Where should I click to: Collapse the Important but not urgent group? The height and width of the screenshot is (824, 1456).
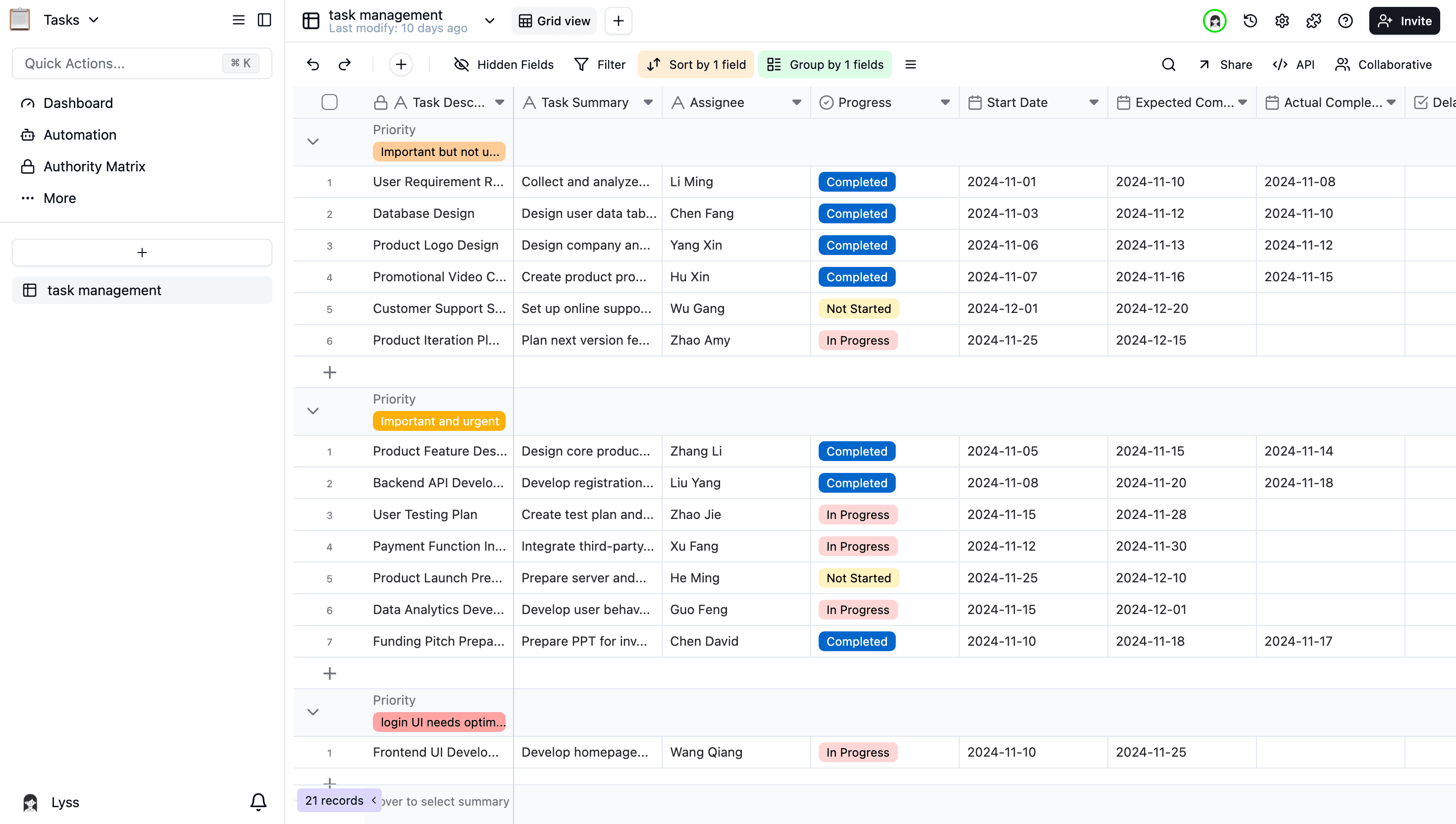coord(313,142)
